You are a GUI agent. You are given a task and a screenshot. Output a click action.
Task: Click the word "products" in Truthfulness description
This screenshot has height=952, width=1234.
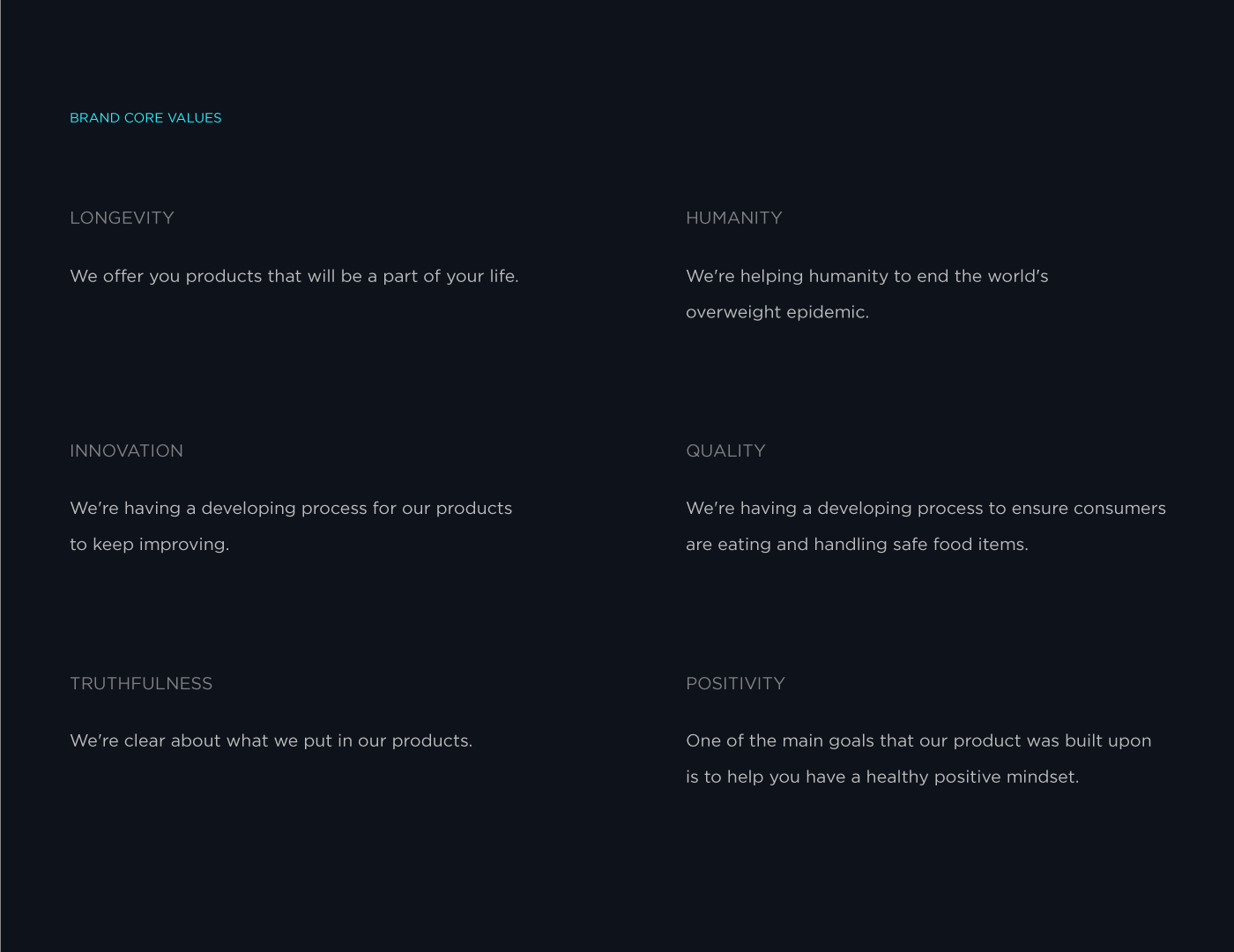pyautogui.click(x=430, y=741)
